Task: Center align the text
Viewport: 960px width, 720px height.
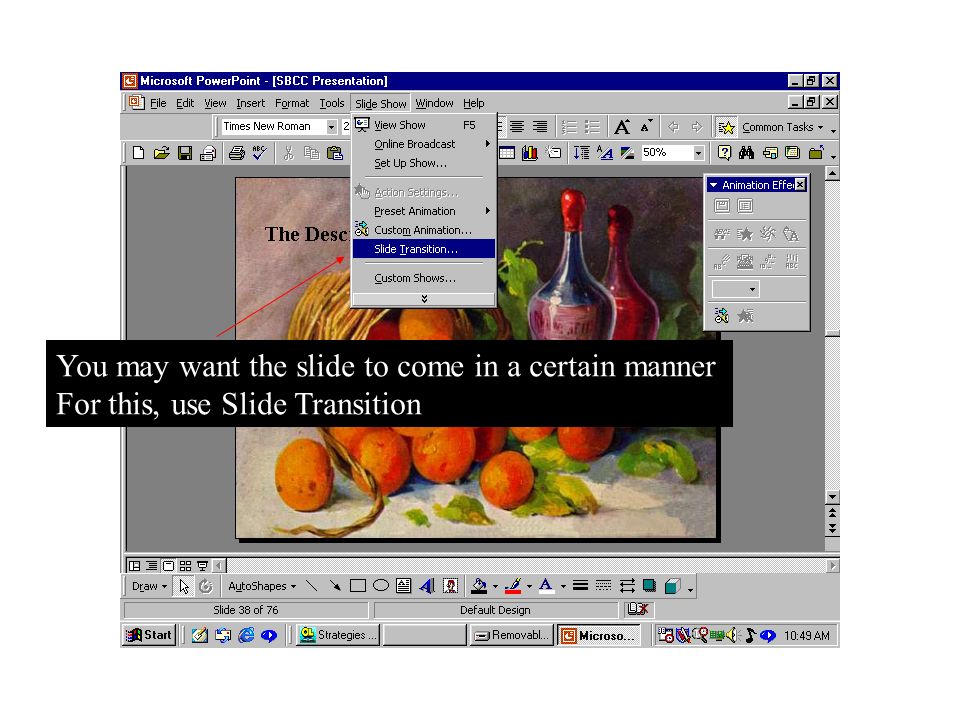Action: coord(517,127)
